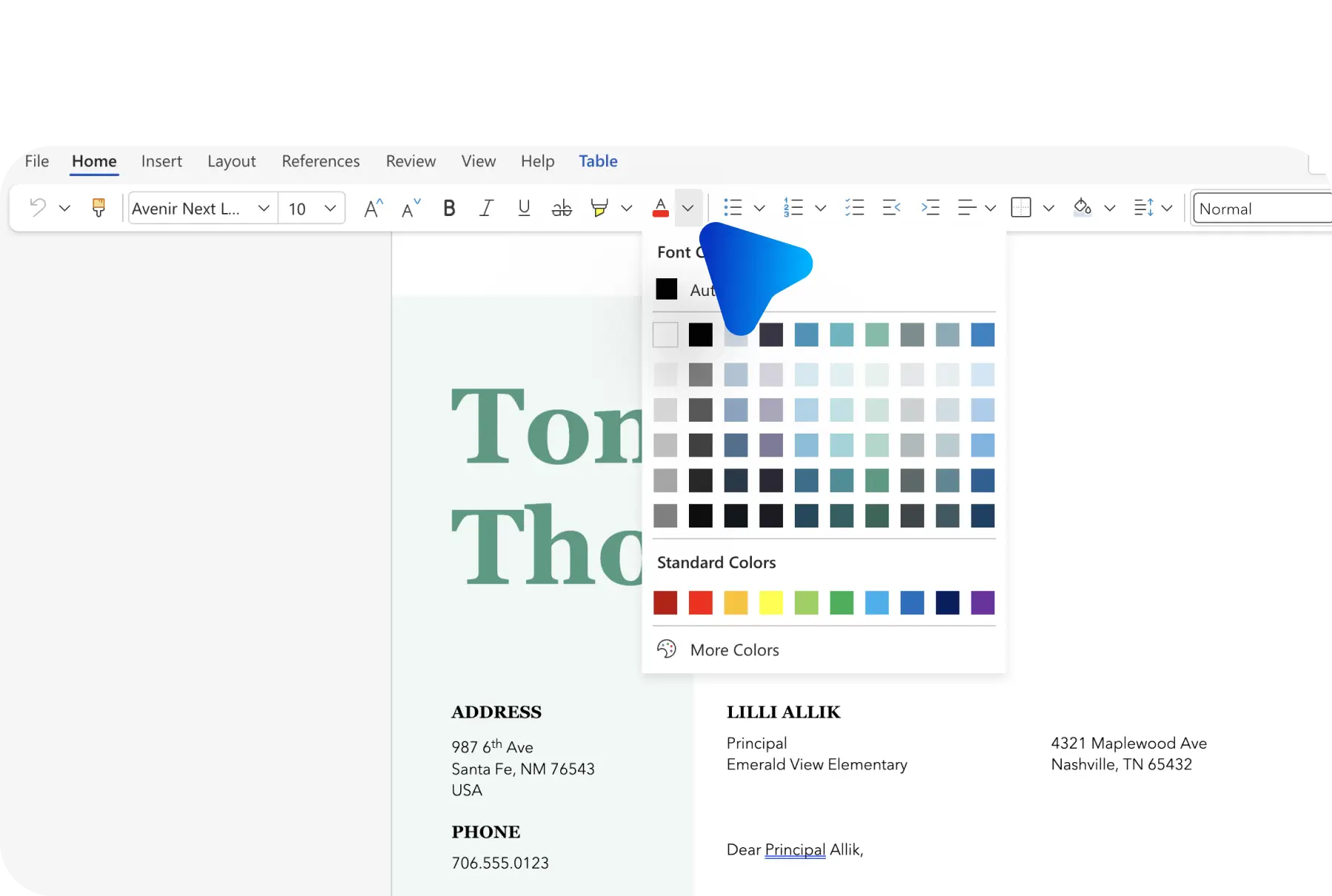The width and height of the screenshot is (1332, 896).
Task: Toggle Bold formatting
Action: pos(449,208)
